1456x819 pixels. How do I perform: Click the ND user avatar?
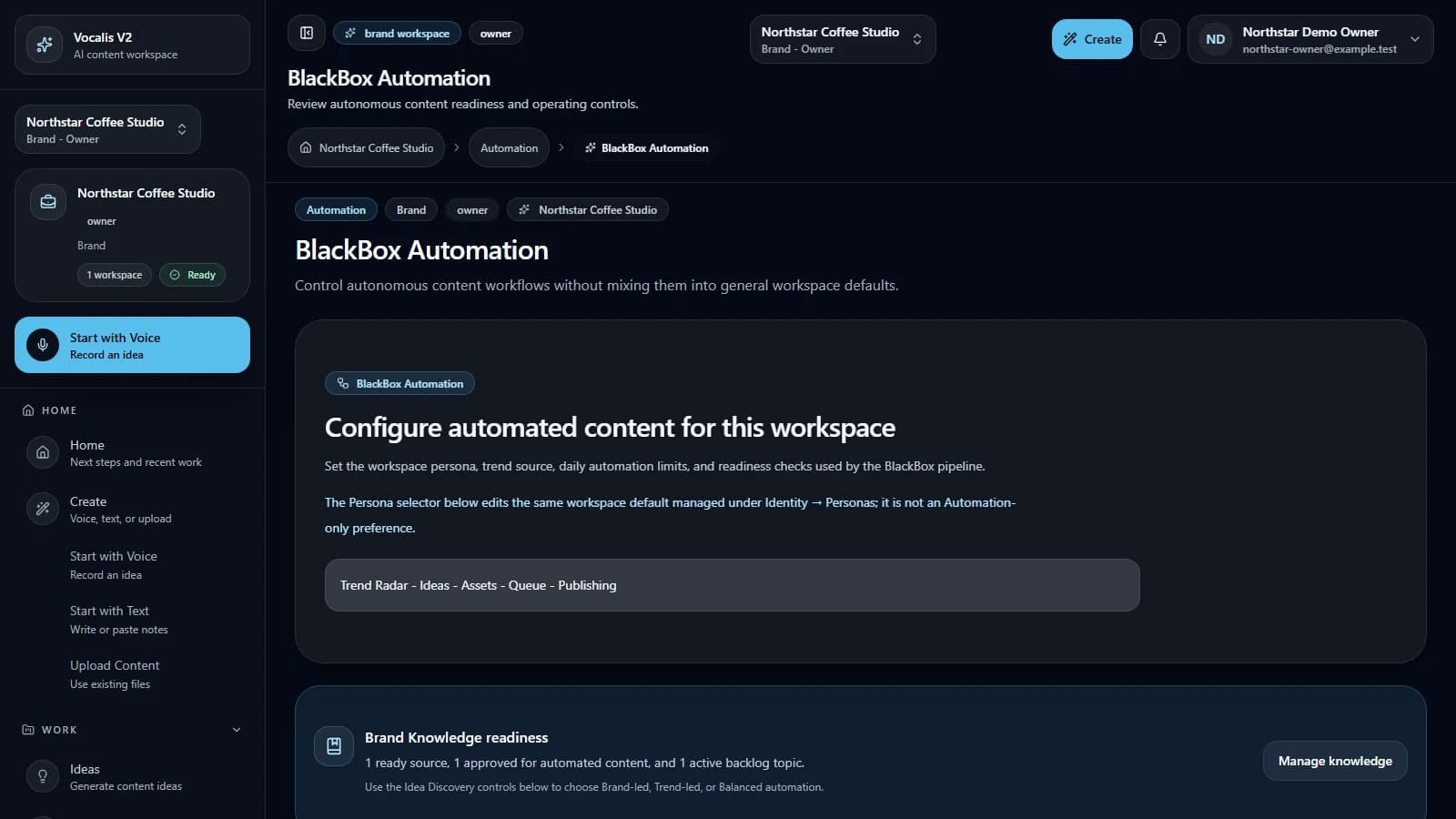point(1215,39)
